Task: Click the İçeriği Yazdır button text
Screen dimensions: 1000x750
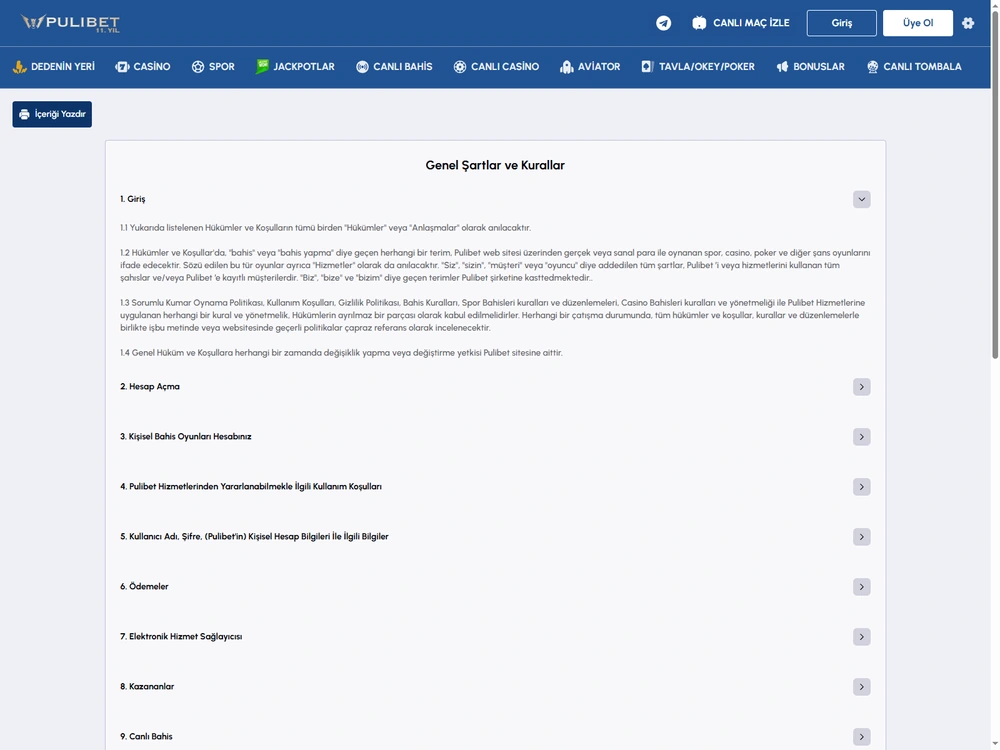Action: point(60,114)
